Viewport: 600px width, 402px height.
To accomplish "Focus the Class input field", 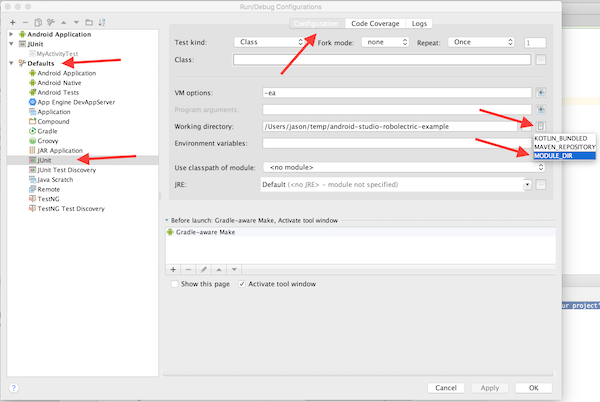I will pos(382,60).
